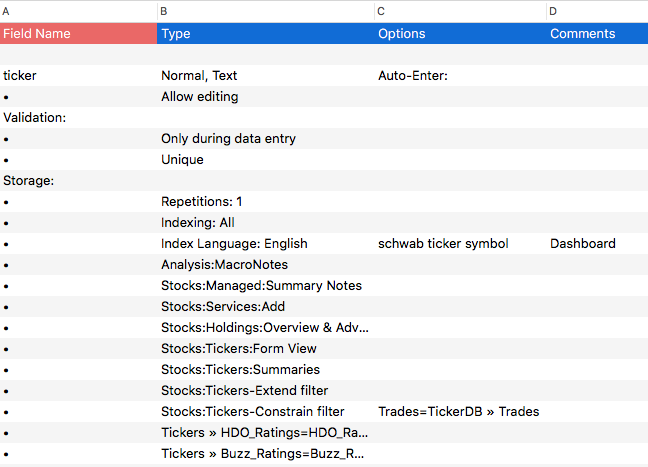
Task: Select column D header
Action: (x=597, y=12)
